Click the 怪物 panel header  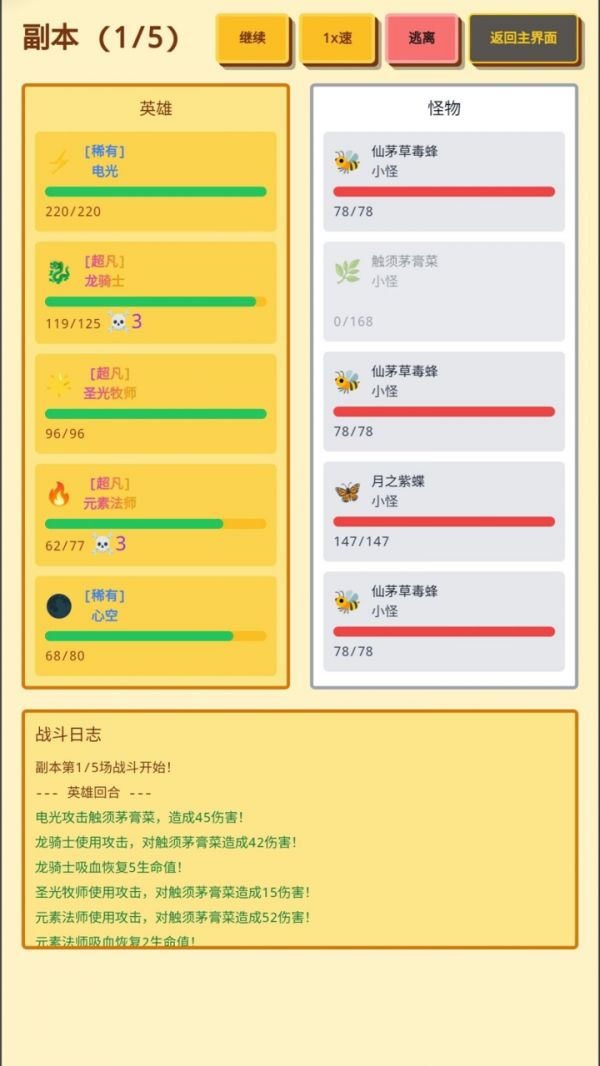point(444,108)
